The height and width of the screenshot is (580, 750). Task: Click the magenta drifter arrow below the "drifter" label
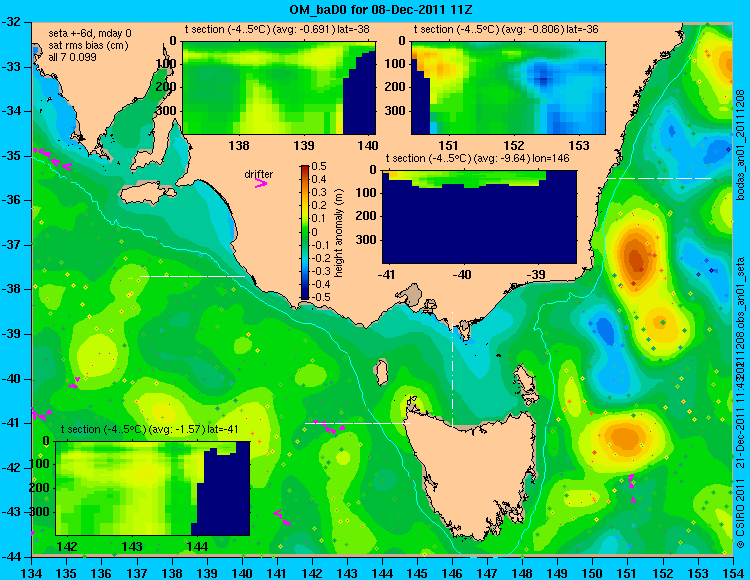(x=261, y=184)
